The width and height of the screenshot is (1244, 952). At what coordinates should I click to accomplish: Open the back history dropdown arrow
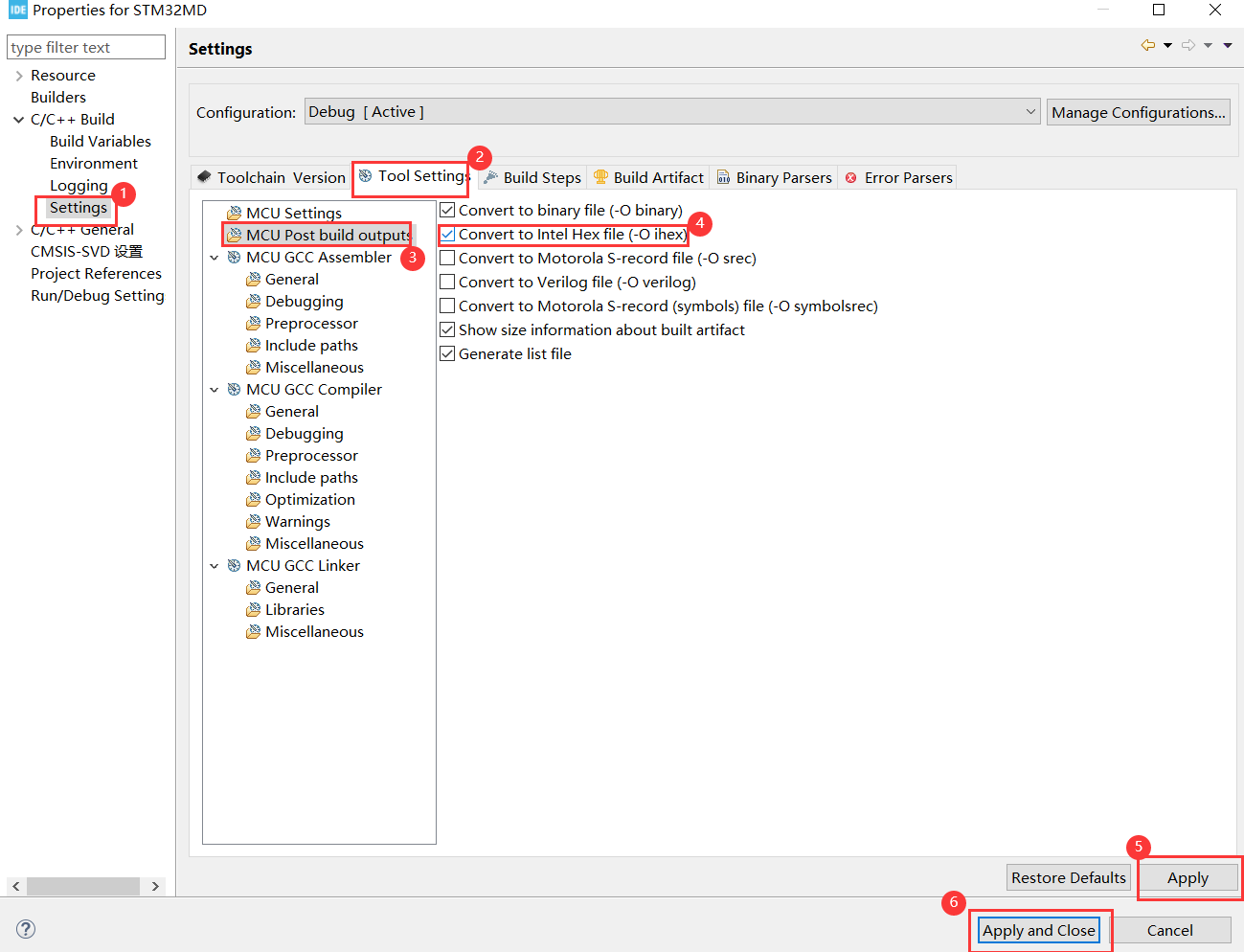click(x=1167, y=45)
